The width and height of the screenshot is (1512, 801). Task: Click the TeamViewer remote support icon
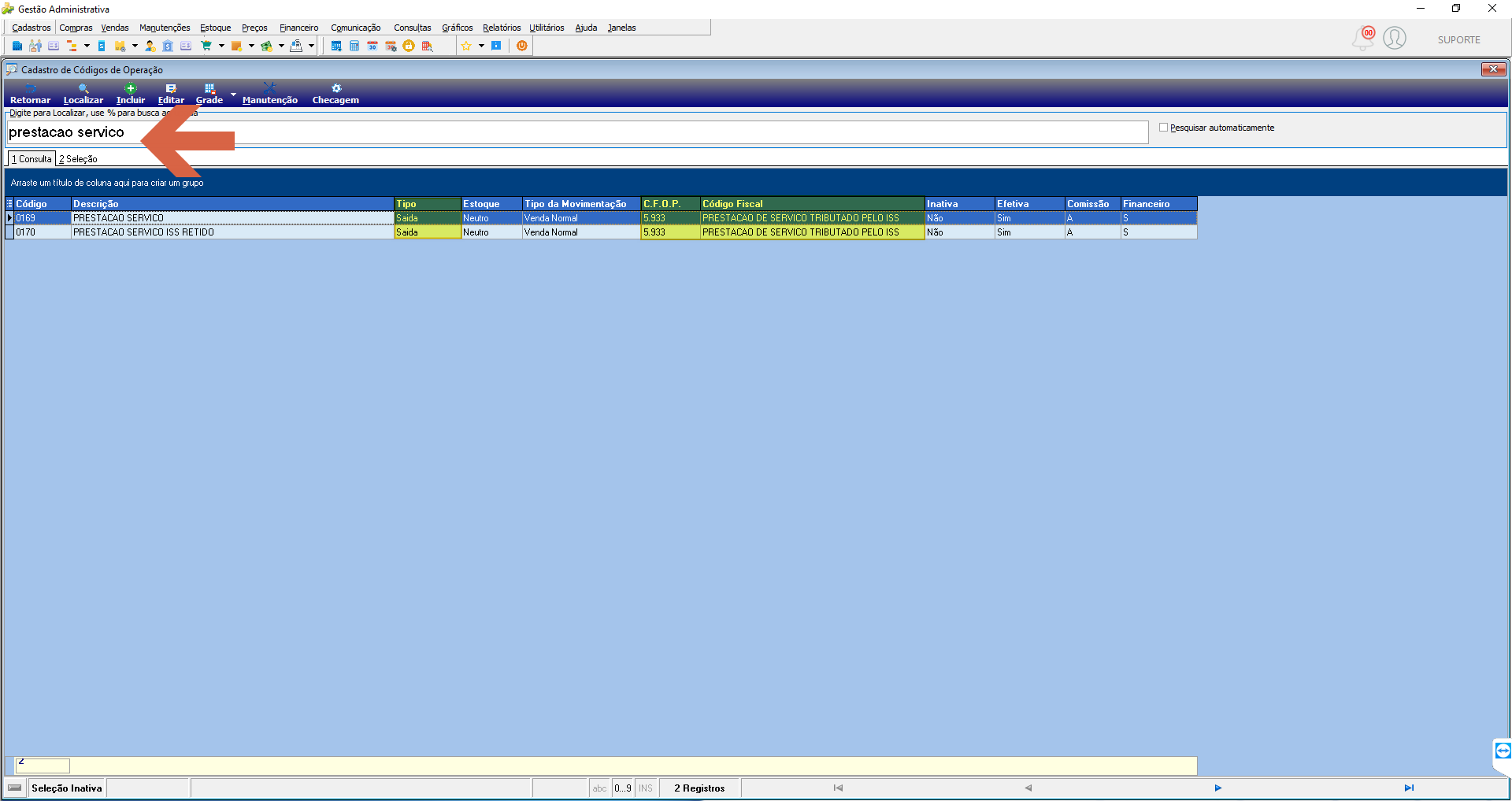[x=1503, y=751]
